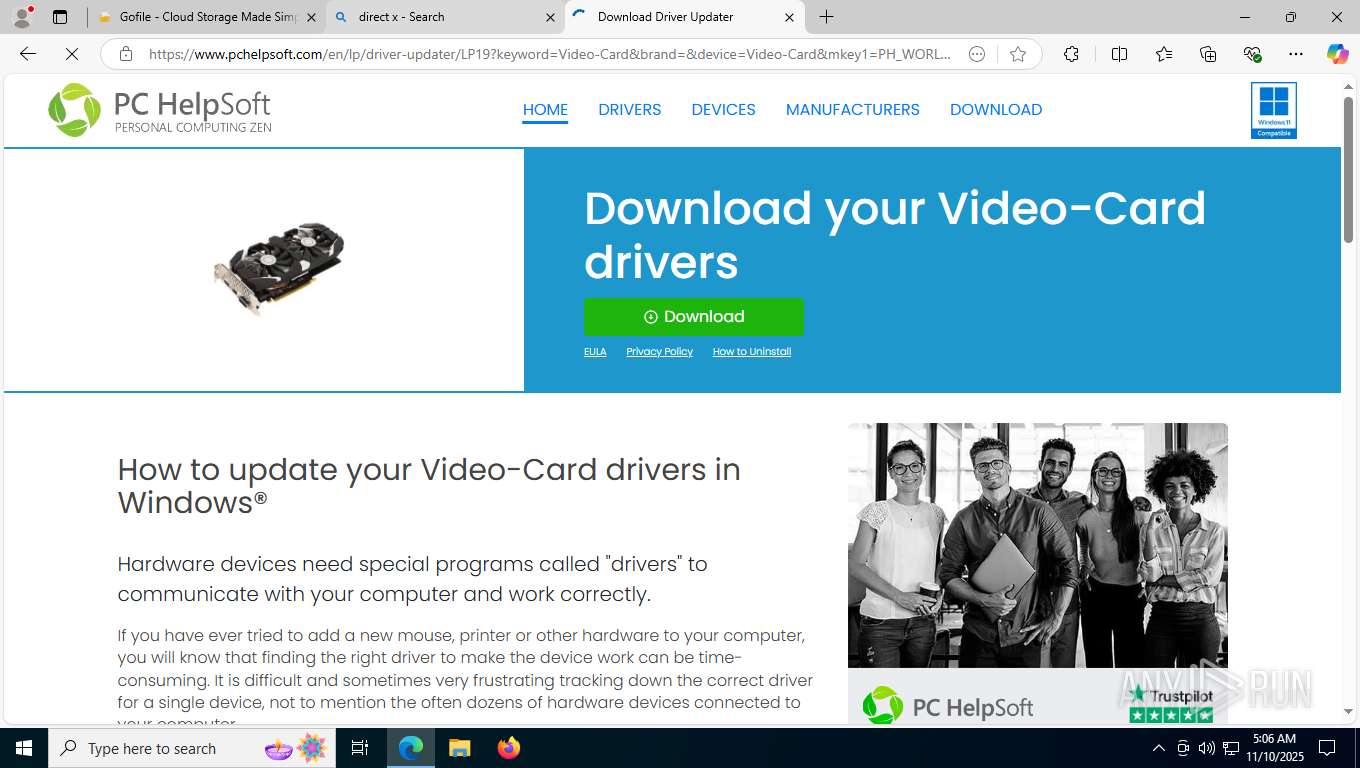Add this page to favorites
The image size is (1360, 768).
point(1018,54)
